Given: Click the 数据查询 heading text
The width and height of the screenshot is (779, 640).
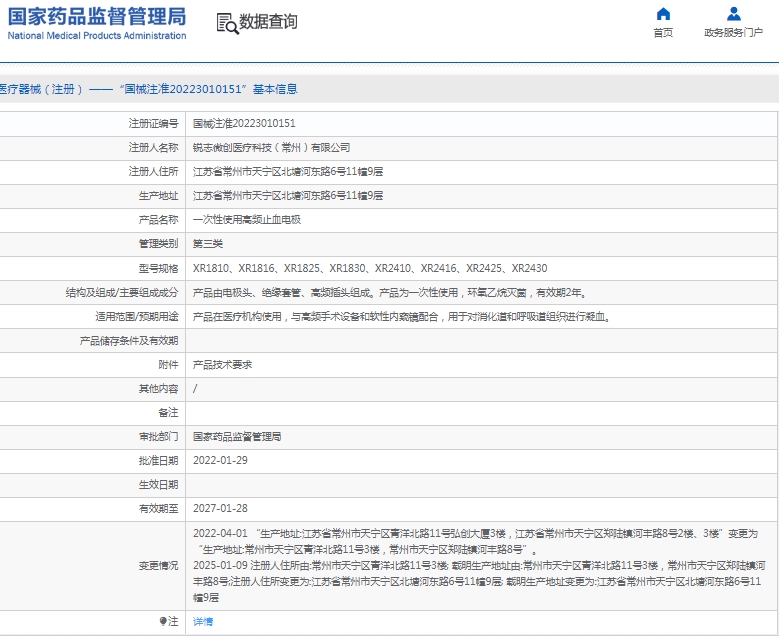Looking at the screenshot, I should pos(268,22).
